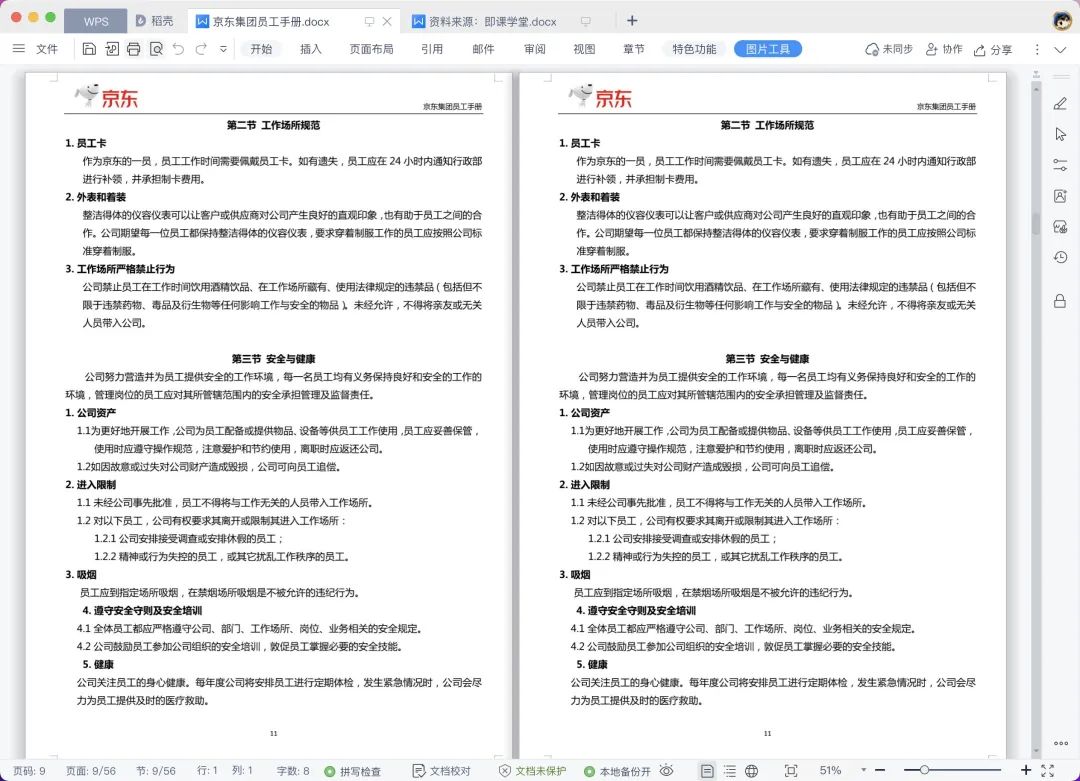Click the zoom slider handle
This screenshot has height=781, width=1080.
(924, 771)
